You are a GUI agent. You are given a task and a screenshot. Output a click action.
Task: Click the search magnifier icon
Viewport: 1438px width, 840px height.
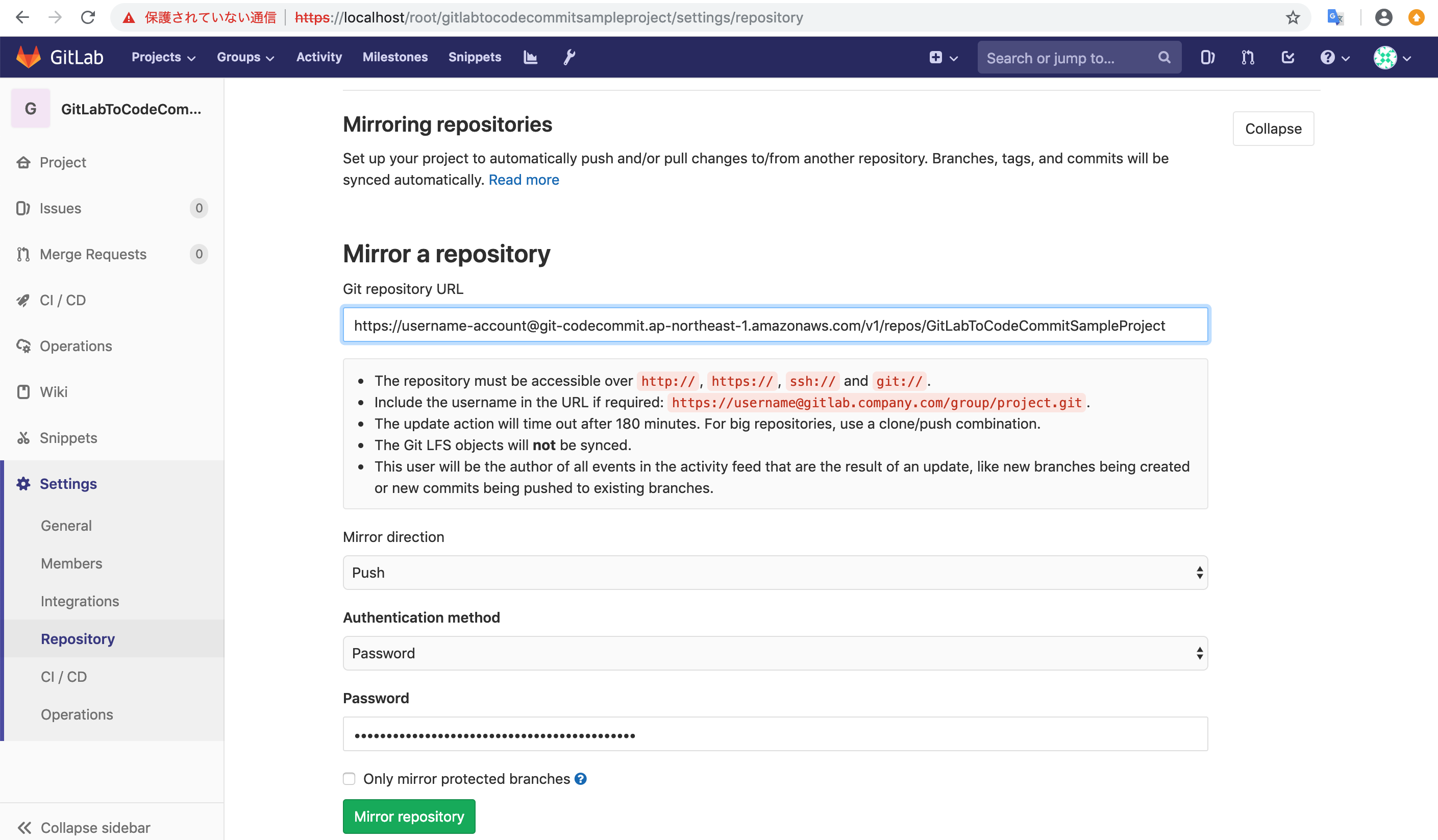coord(1164,57)
